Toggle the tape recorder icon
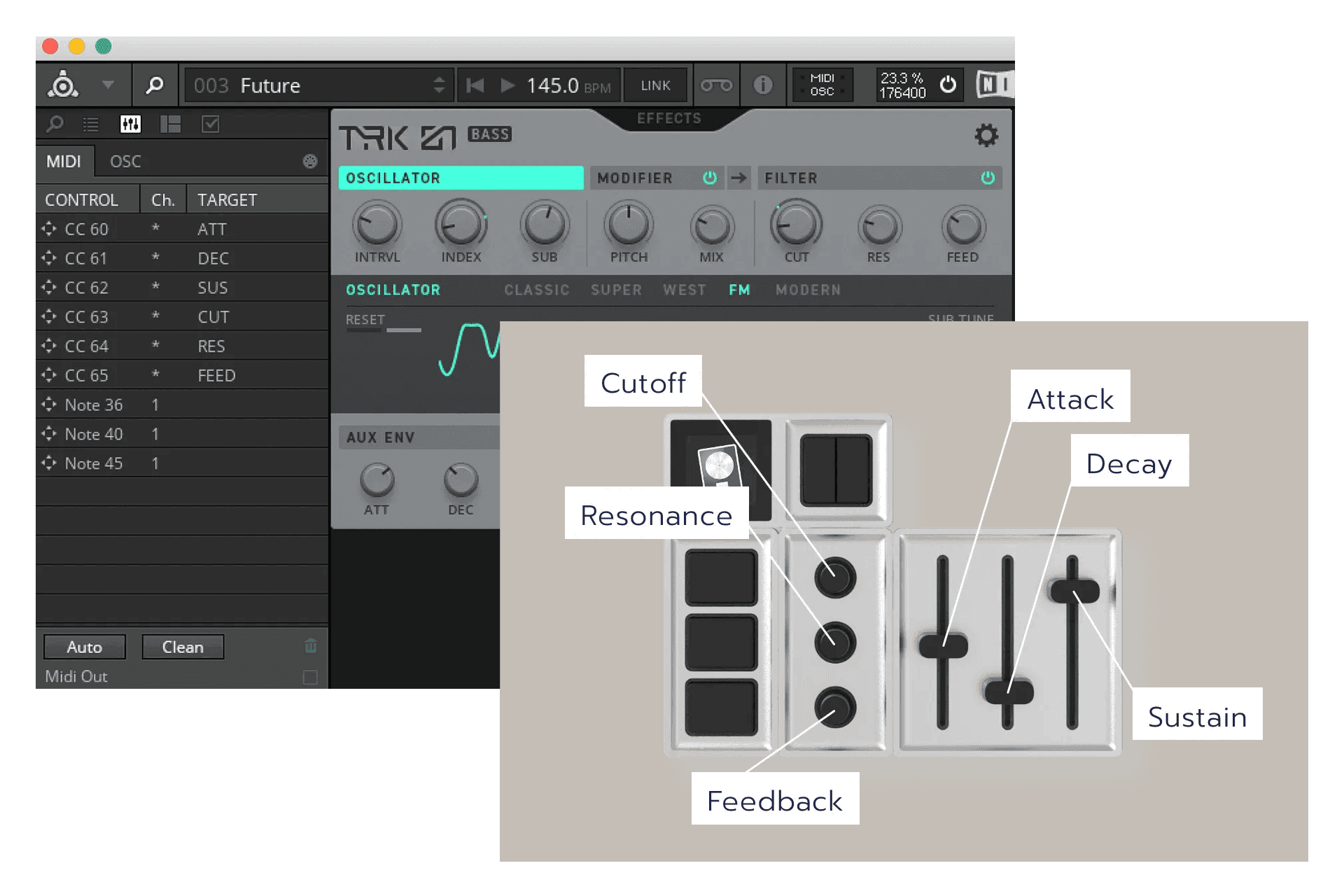Screen dimensions: 1344x896 [x=717, y=85]
